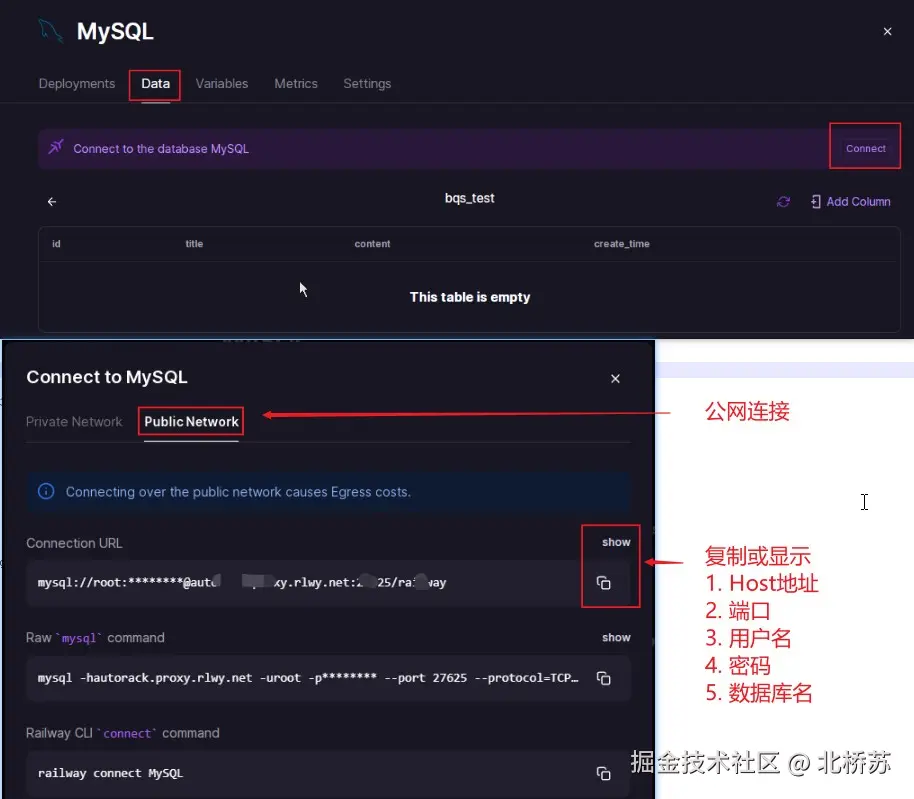The height and width of the screenshot is (799, 914).
Task: Click the bqs_test table name
Action: [x=469, y=198]
